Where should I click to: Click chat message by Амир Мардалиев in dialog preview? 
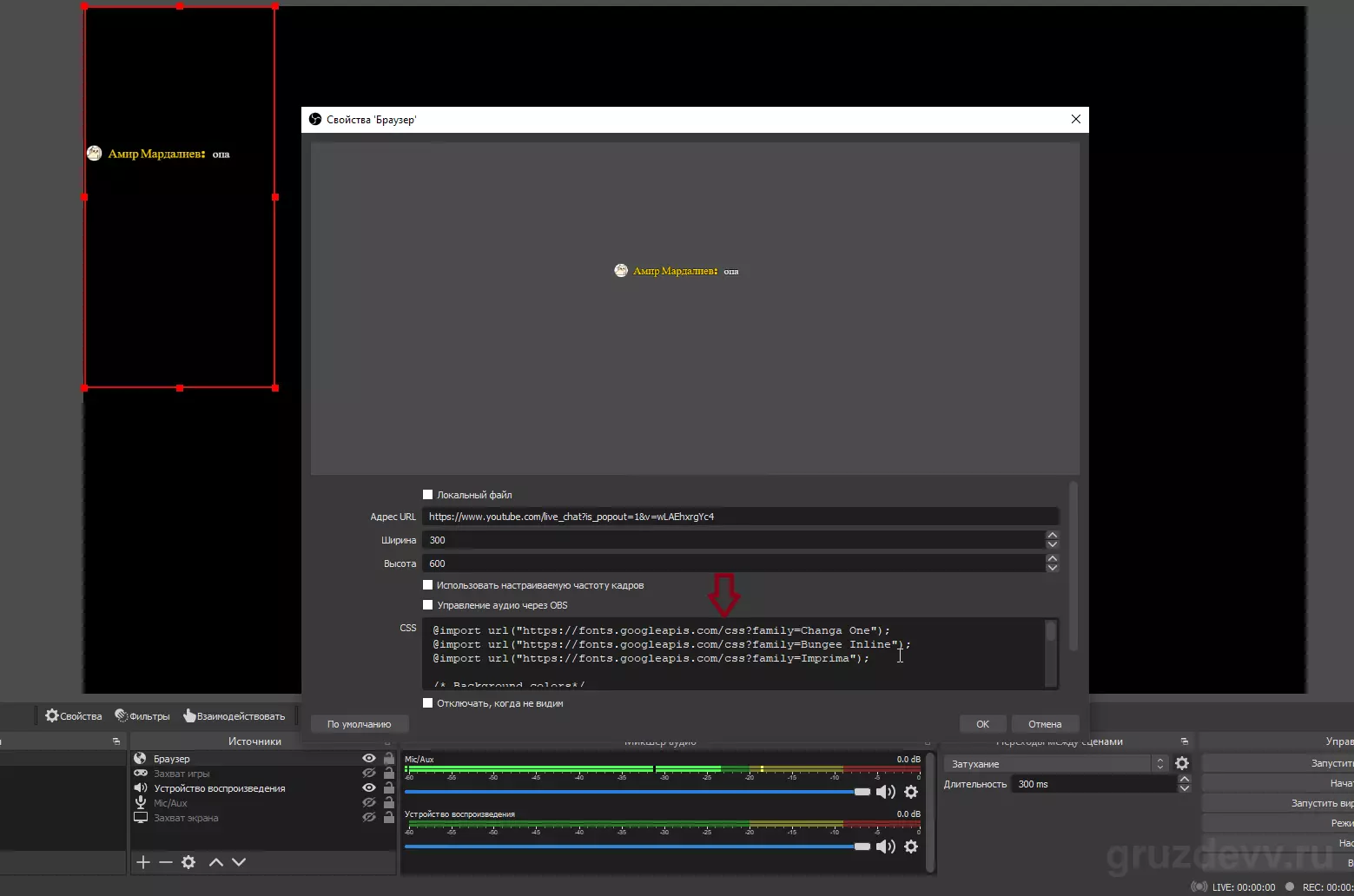tap(677, 271)
